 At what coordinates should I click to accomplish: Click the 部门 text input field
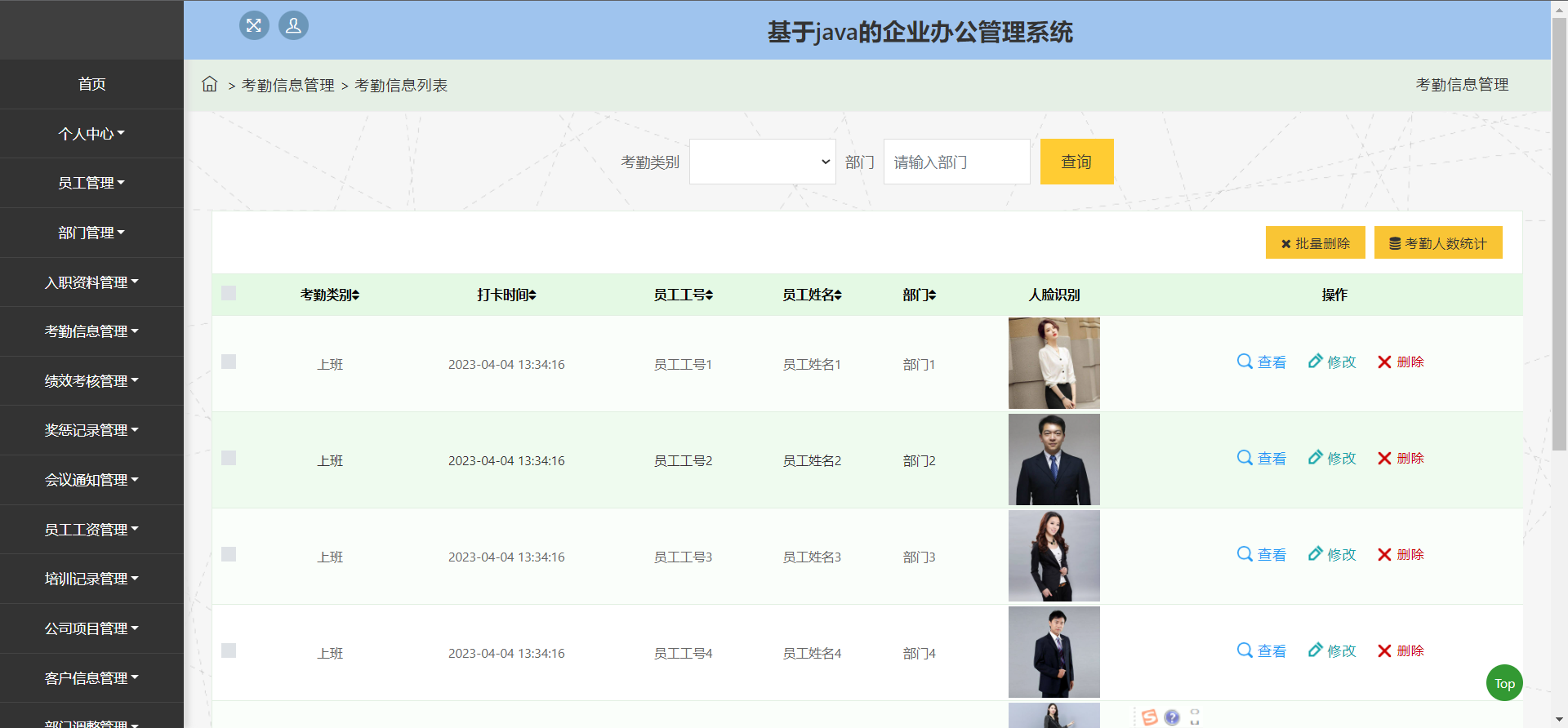click(956, 162)
